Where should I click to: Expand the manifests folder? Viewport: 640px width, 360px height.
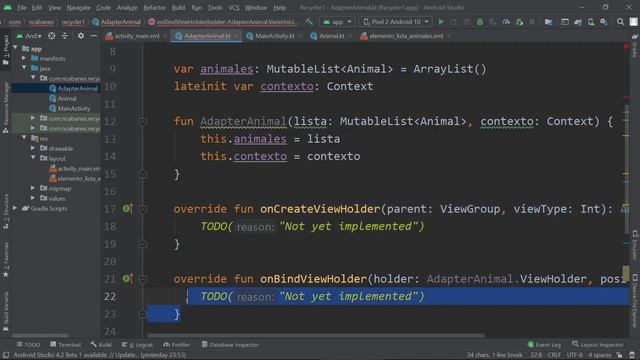coord(24,58)
